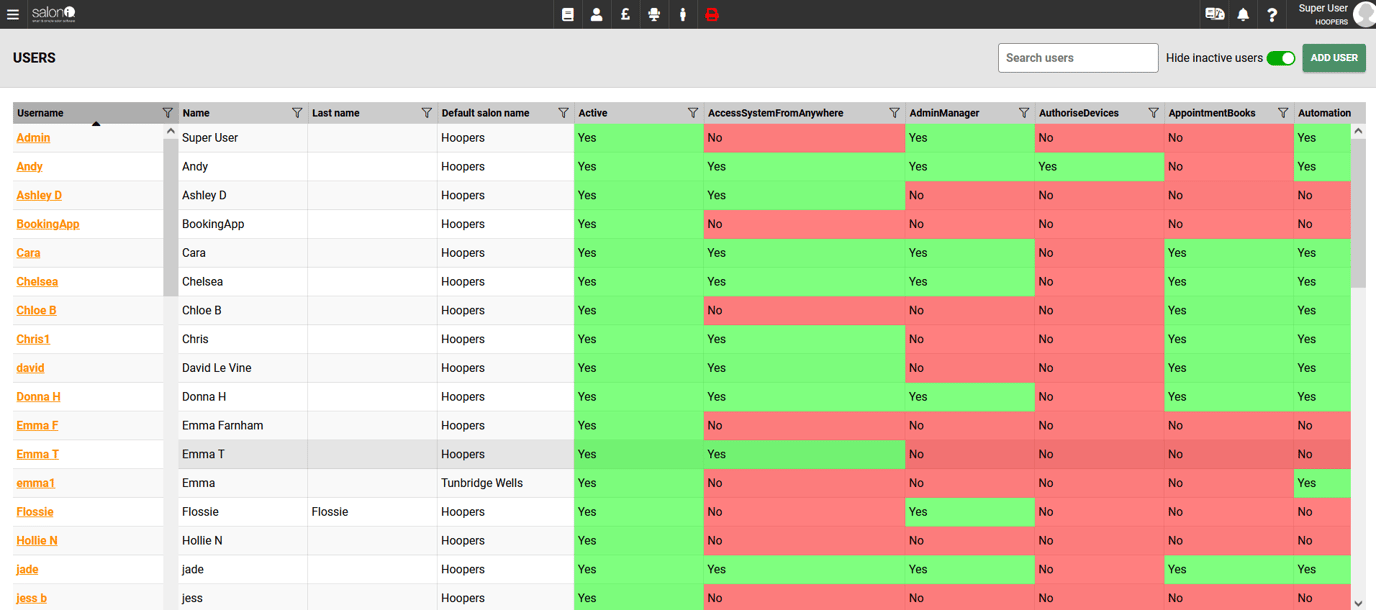Open the diary book icon in the toolbar
Viewport: 1376px width, 610px height.
click(567, 14)
